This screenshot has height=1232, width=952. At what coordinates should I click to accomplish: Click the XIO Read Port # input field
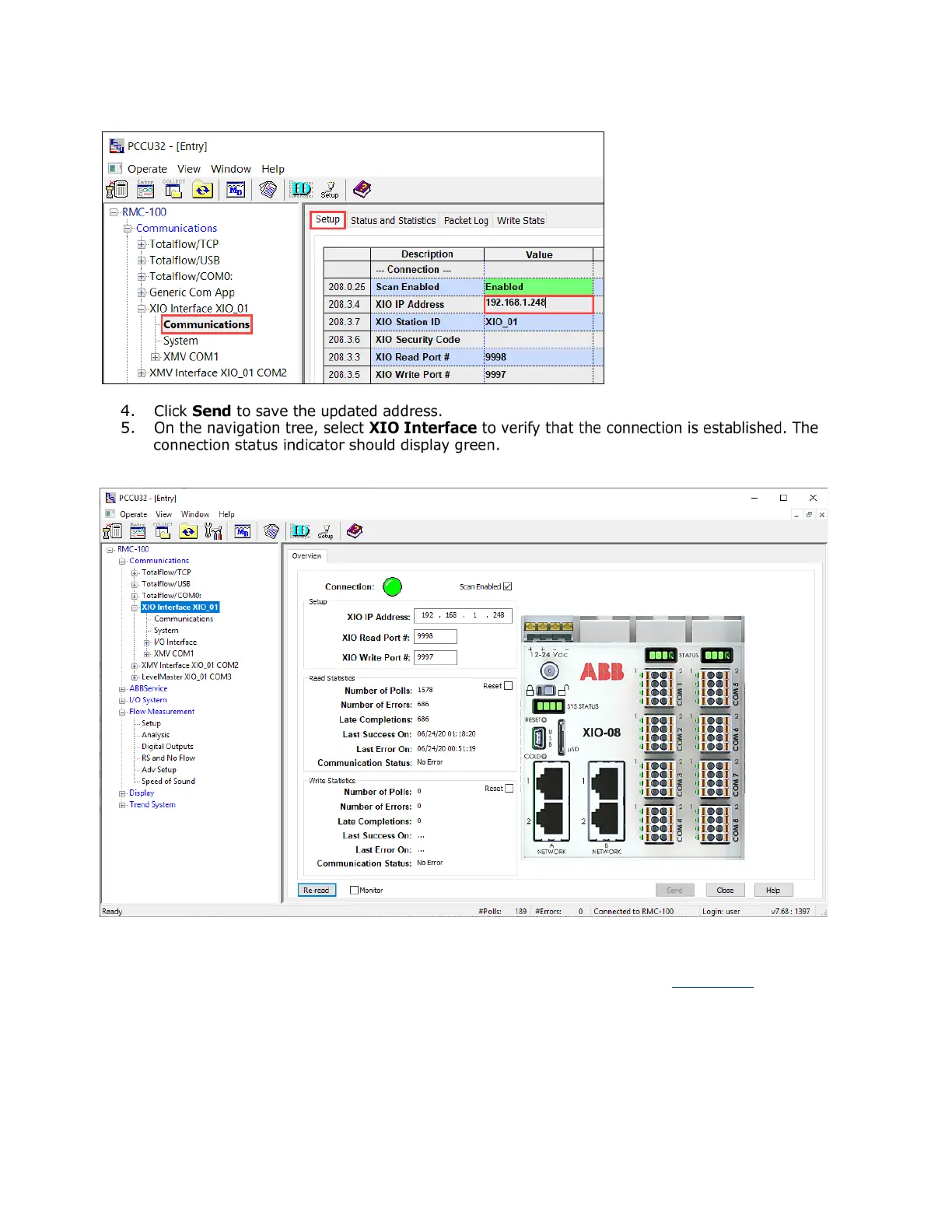[x=436, y=636]
